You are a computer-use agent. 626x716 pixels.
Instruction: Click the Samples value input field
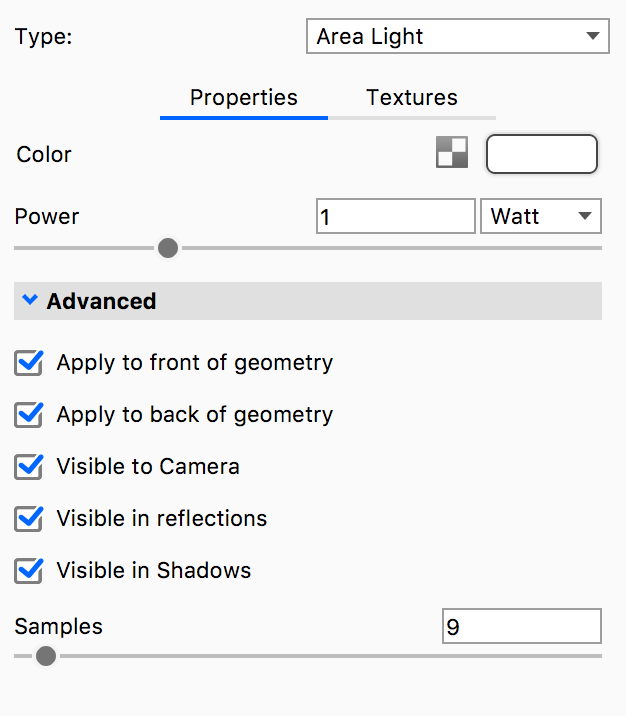521,627
